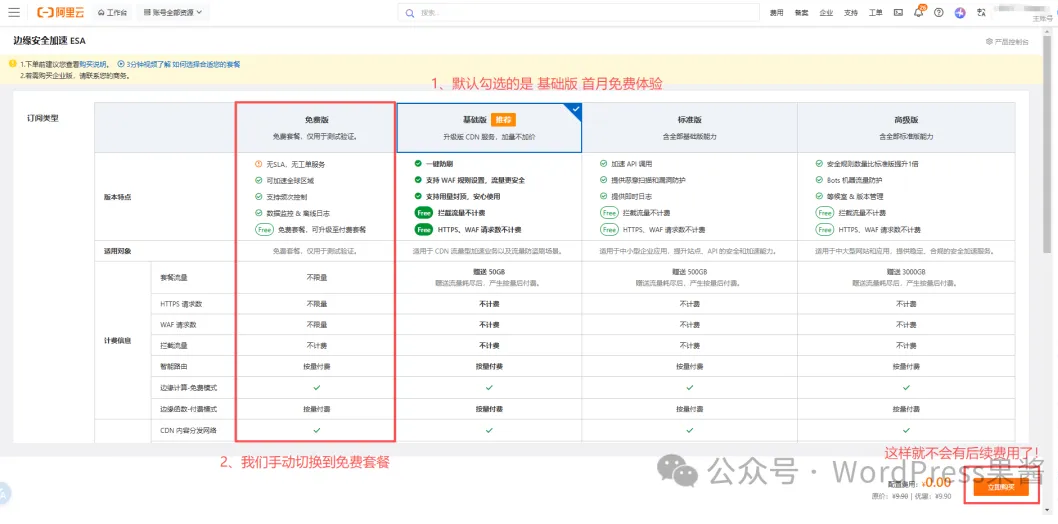Open the help question-mark icon
Viewport: 1058px width, 524px height.
[x=939, y=12]
